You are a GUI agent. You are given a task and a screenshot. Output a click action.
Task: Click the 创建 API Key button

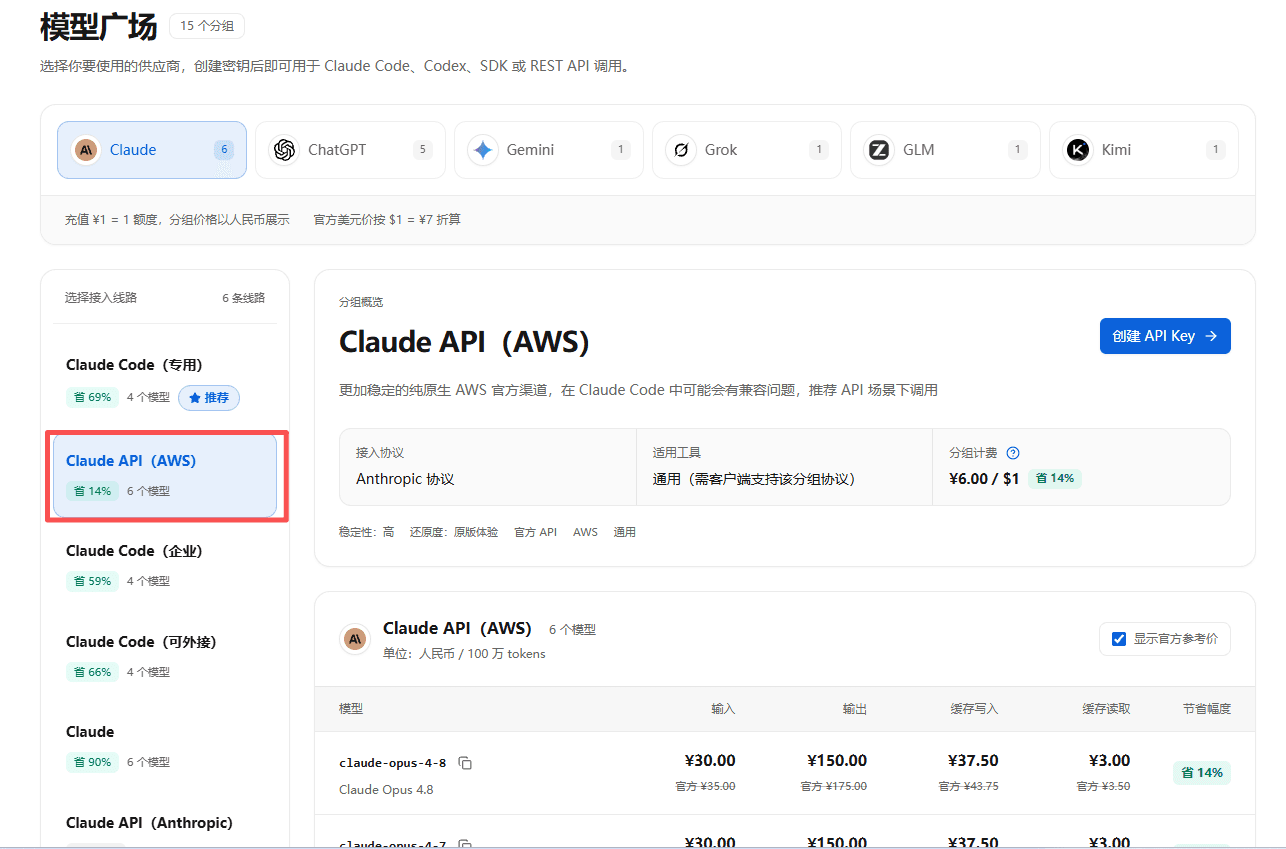point(1165,336)
